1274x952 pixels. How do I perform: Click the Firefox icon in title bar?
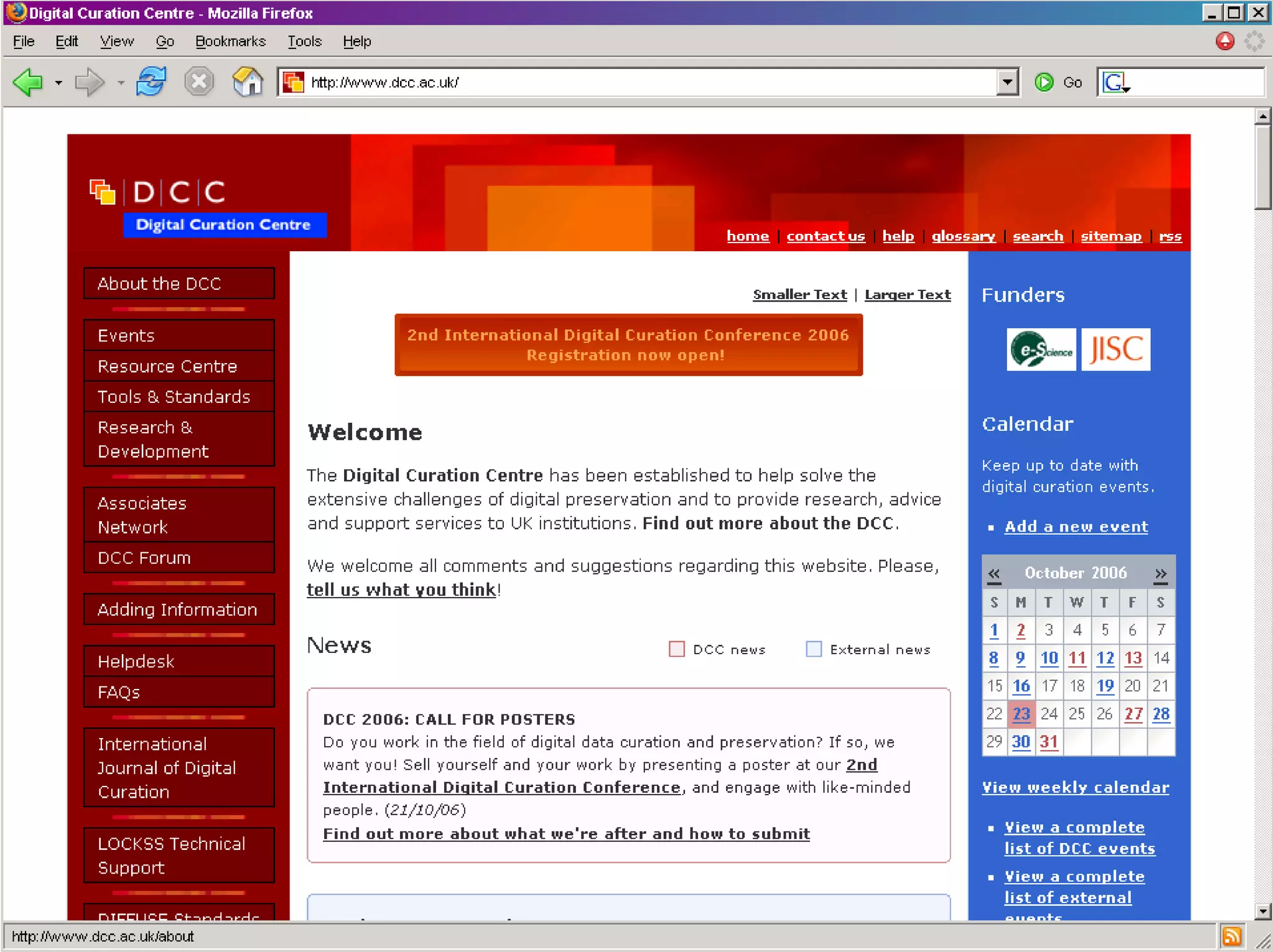point(17,12)
